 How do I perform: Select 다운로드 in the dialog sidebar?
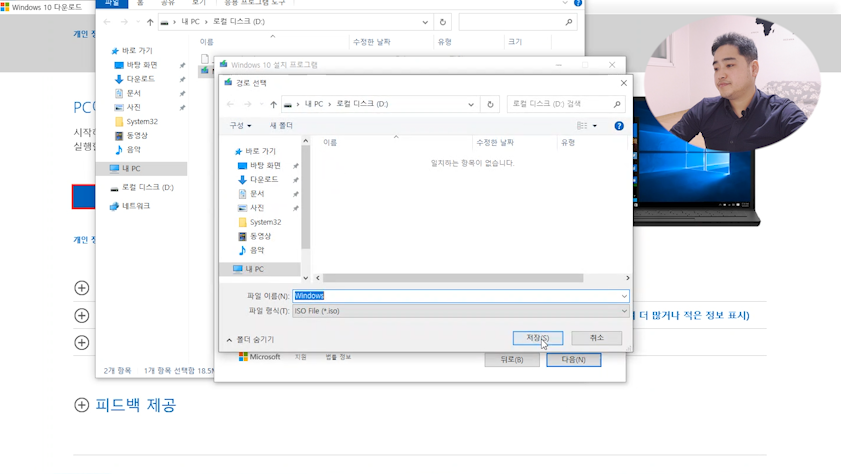[264, 179]
